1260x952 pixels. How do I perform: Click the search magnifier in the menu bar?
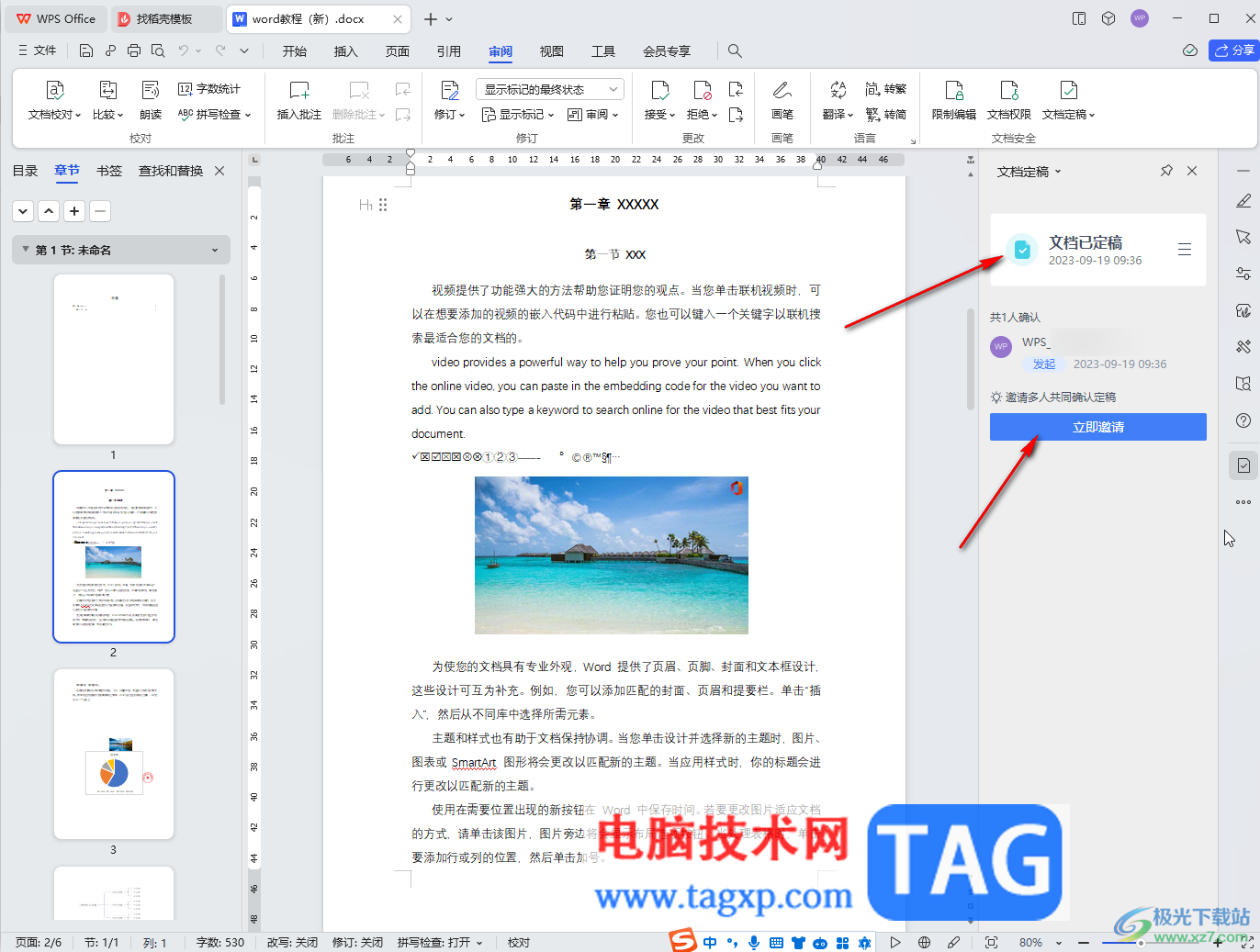735,50
